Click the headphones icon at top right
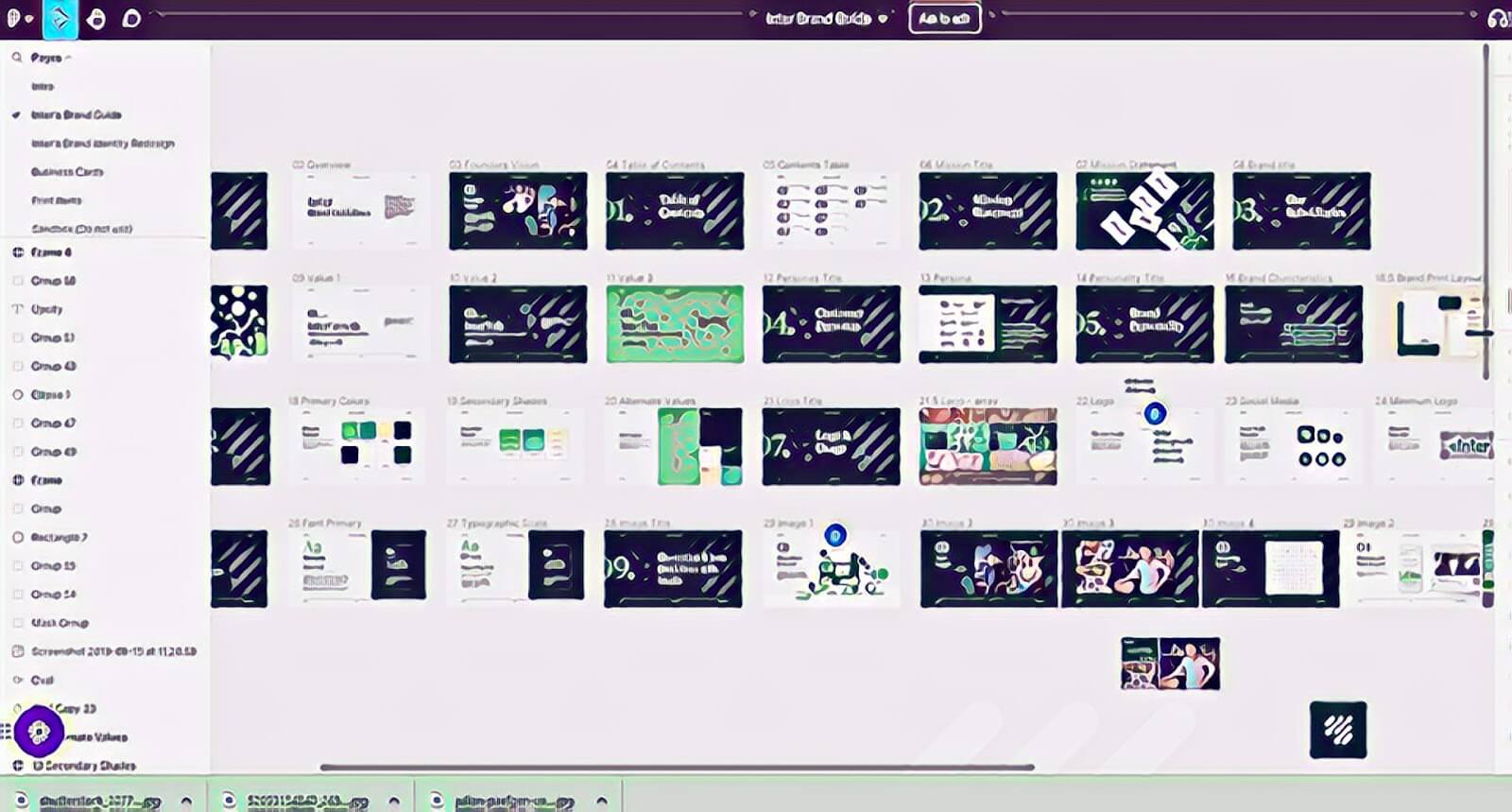 click(1498, 18)
